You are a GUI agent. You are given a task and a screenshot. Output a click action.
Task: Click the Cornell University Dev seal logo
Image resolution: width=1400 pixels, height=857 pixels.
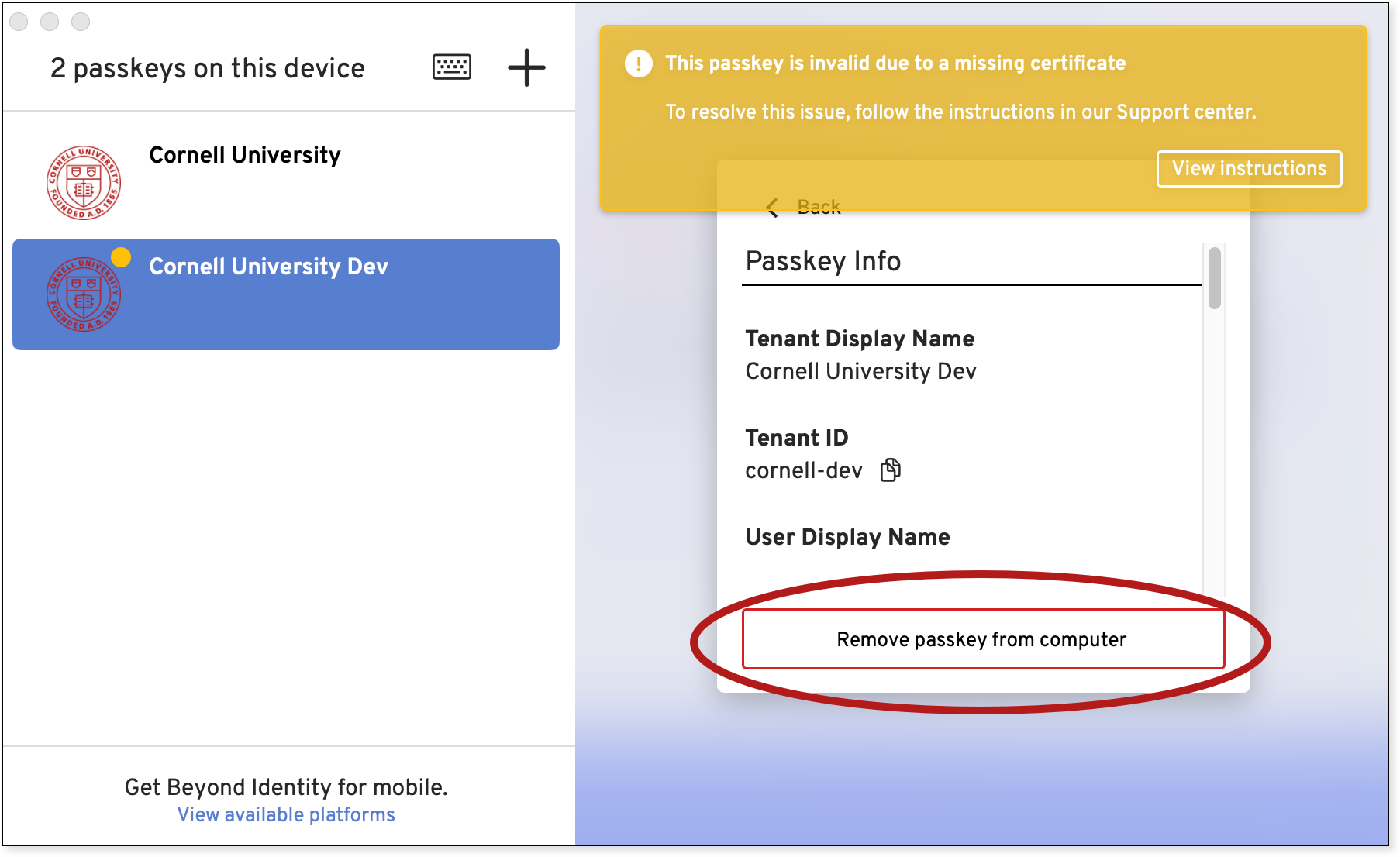(84, 294)
